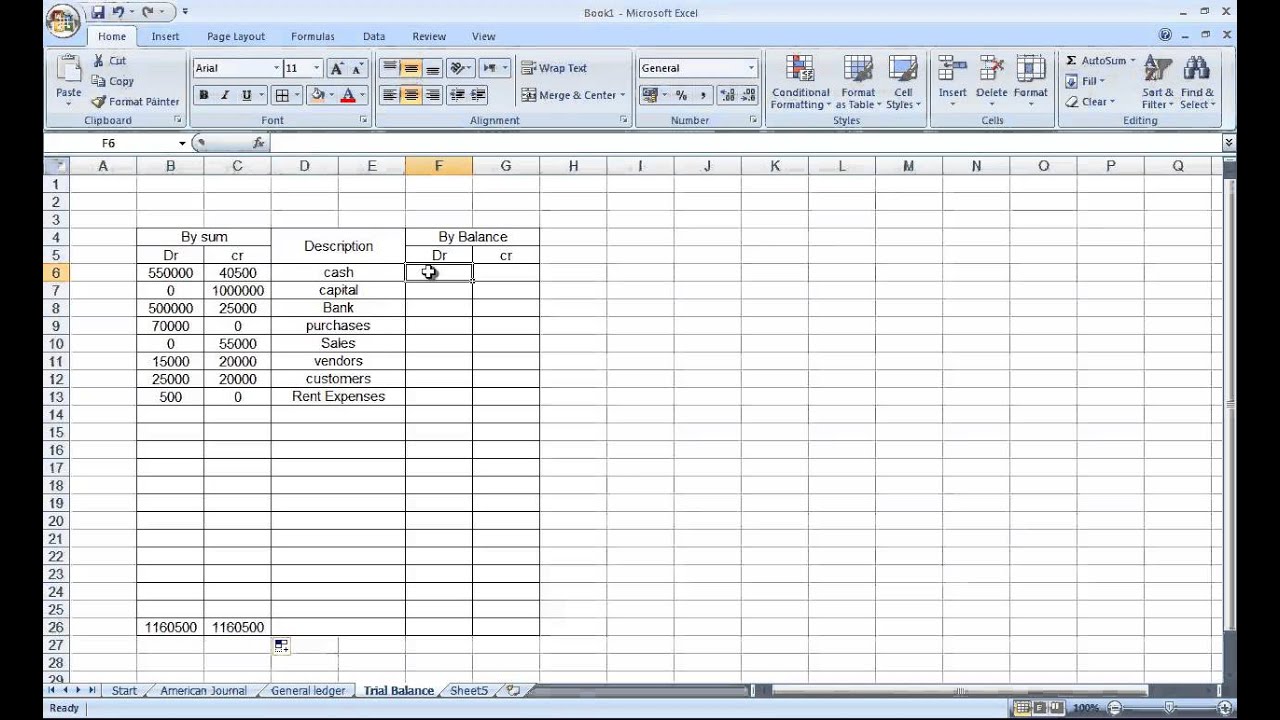
Task: Decrease font size with Shrink Font
Action: [x=357, y=68]
